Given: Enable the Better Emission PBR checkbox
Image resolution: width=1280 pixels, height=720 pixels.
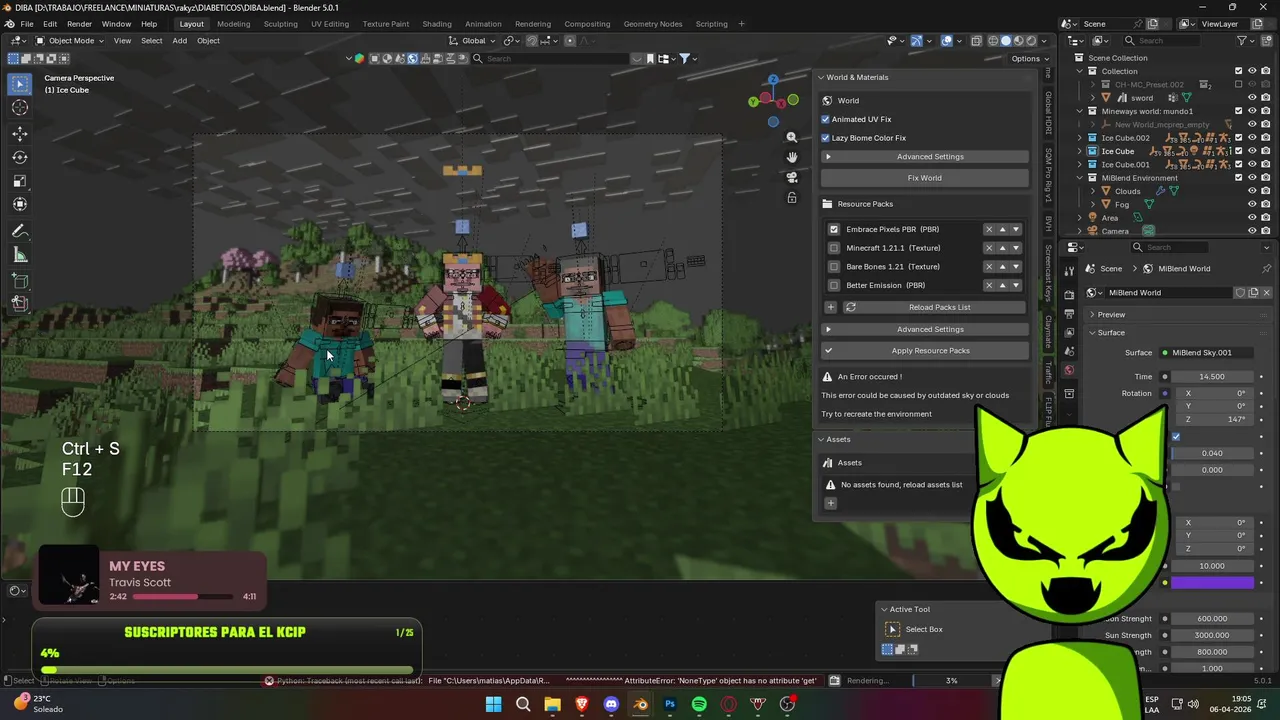Looking at the screenshot, I should click(x=834, y=285).
